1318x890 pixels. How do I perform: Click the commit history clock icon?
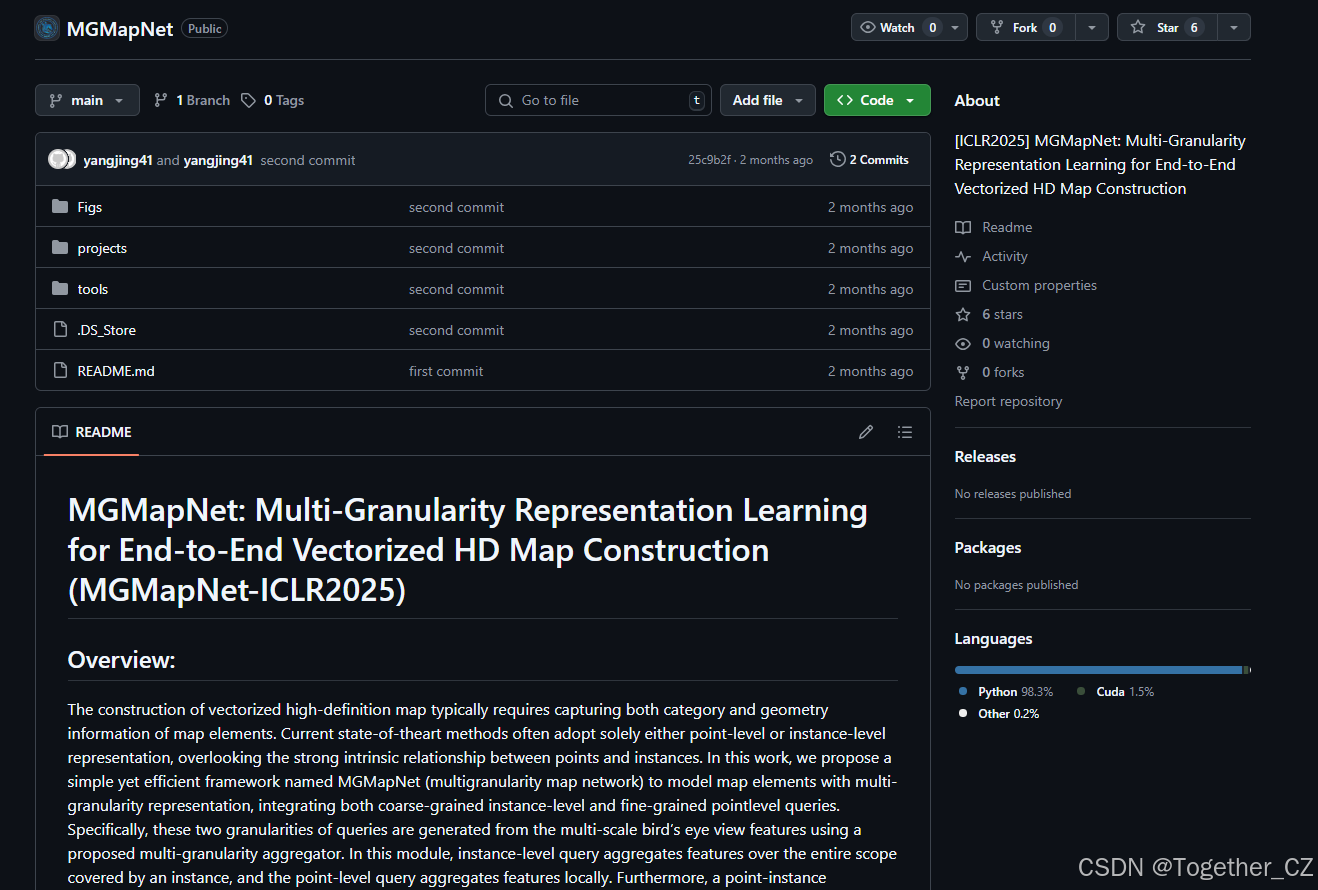click(x=837, y=159)
